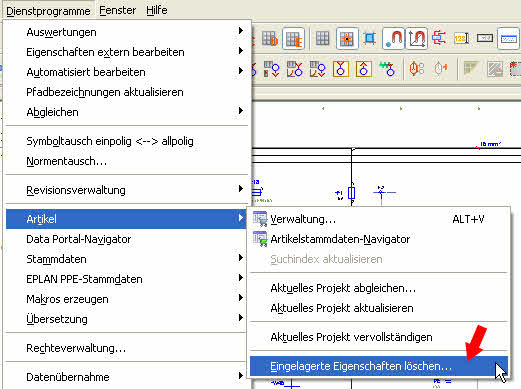Open Data Portal-Navigator

pos(127,239)
